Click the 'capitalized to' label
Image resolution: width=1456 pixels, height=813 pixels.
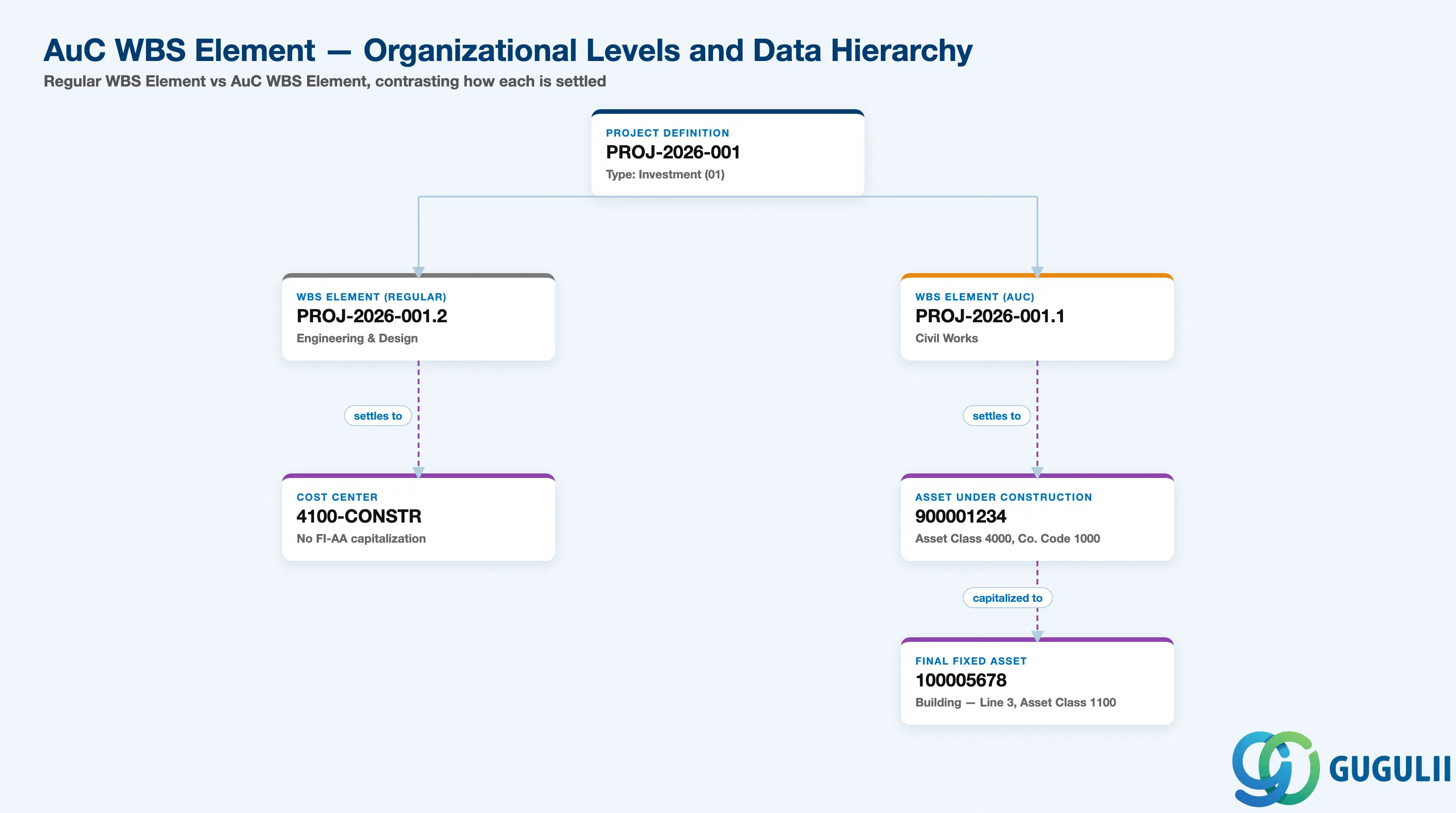click(1007, 598)
